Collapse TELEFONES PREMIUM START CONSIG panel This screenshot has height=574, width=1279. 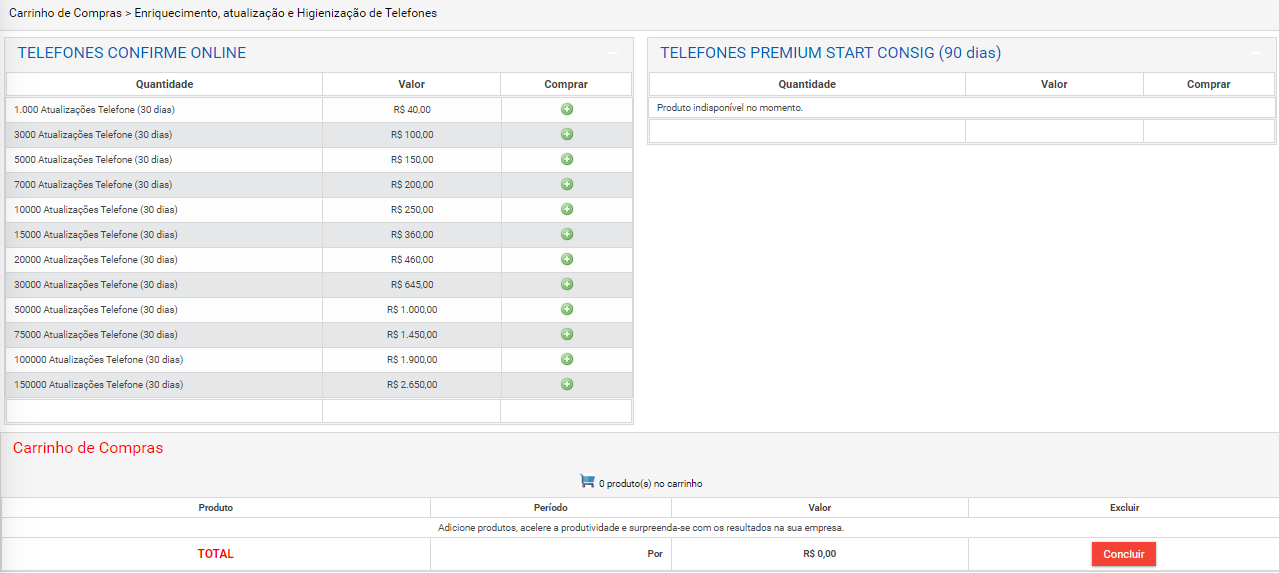(1256, 53)
